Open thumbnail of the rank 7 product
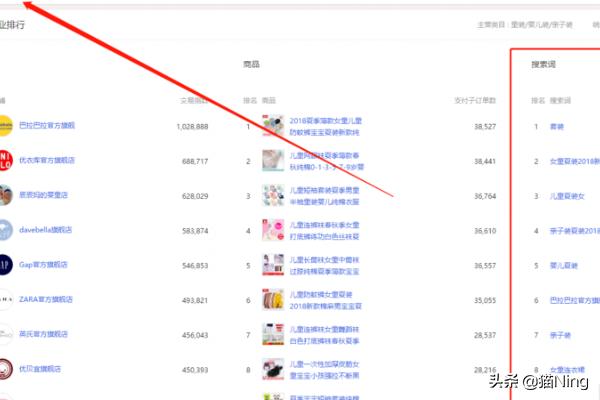This screenshot has height=400, width=600. tap(273, 334)
